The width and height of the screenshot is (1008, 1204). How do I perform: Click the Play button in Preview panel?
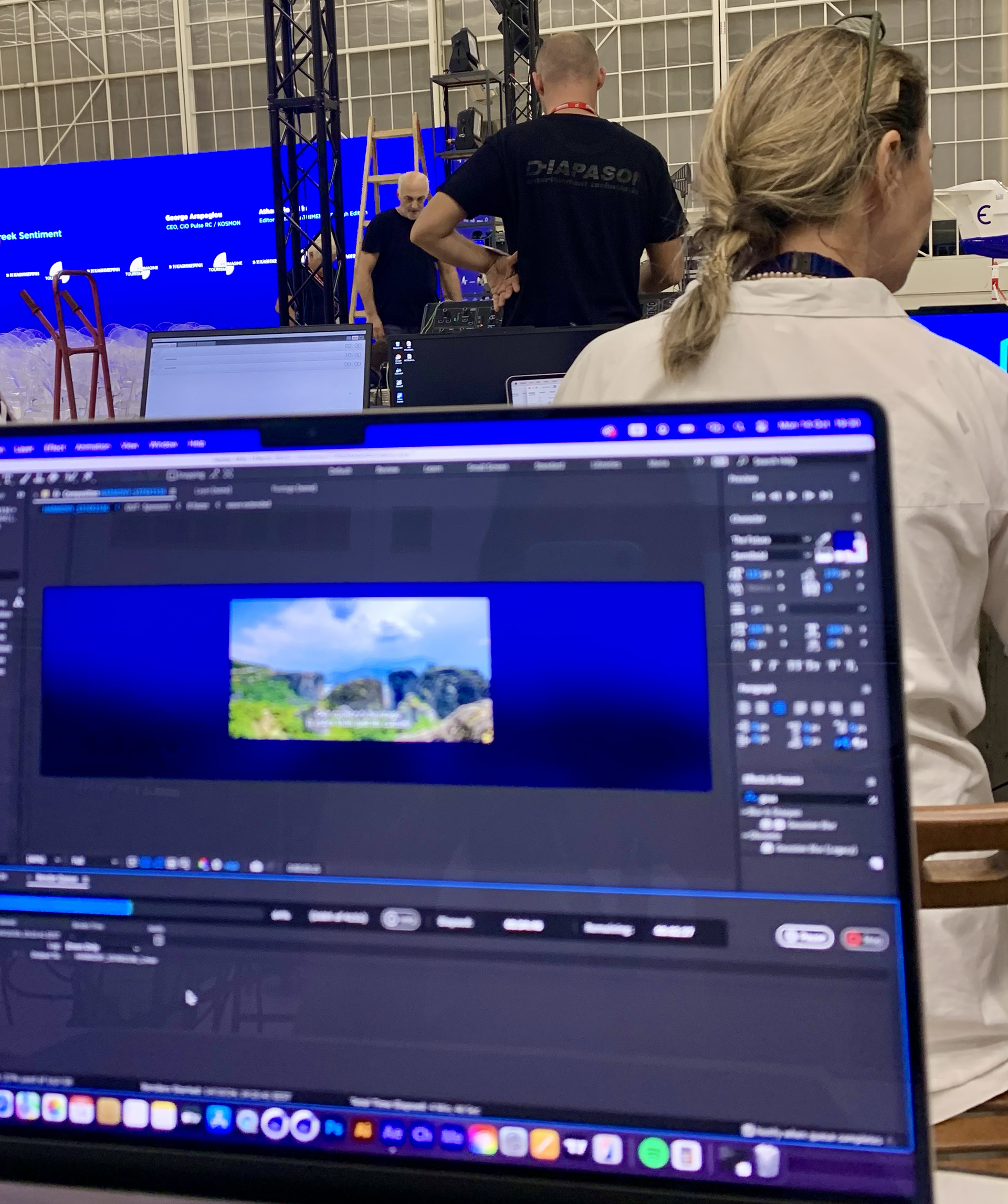click(x=792, y=496)
